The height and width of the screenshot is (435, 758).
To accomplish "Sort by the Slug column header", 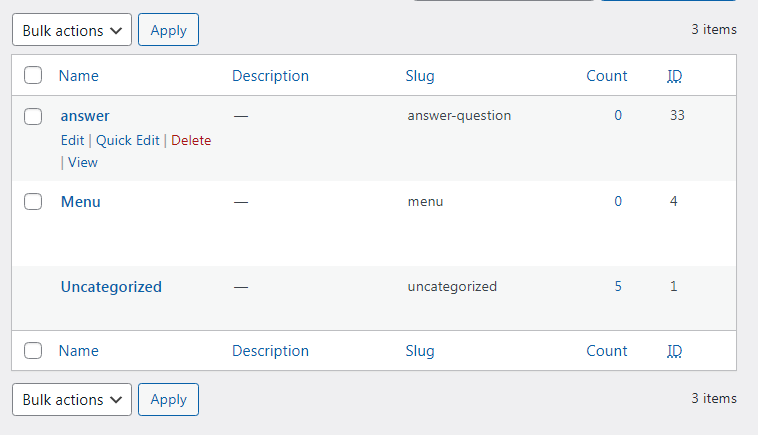I will 420,76.
